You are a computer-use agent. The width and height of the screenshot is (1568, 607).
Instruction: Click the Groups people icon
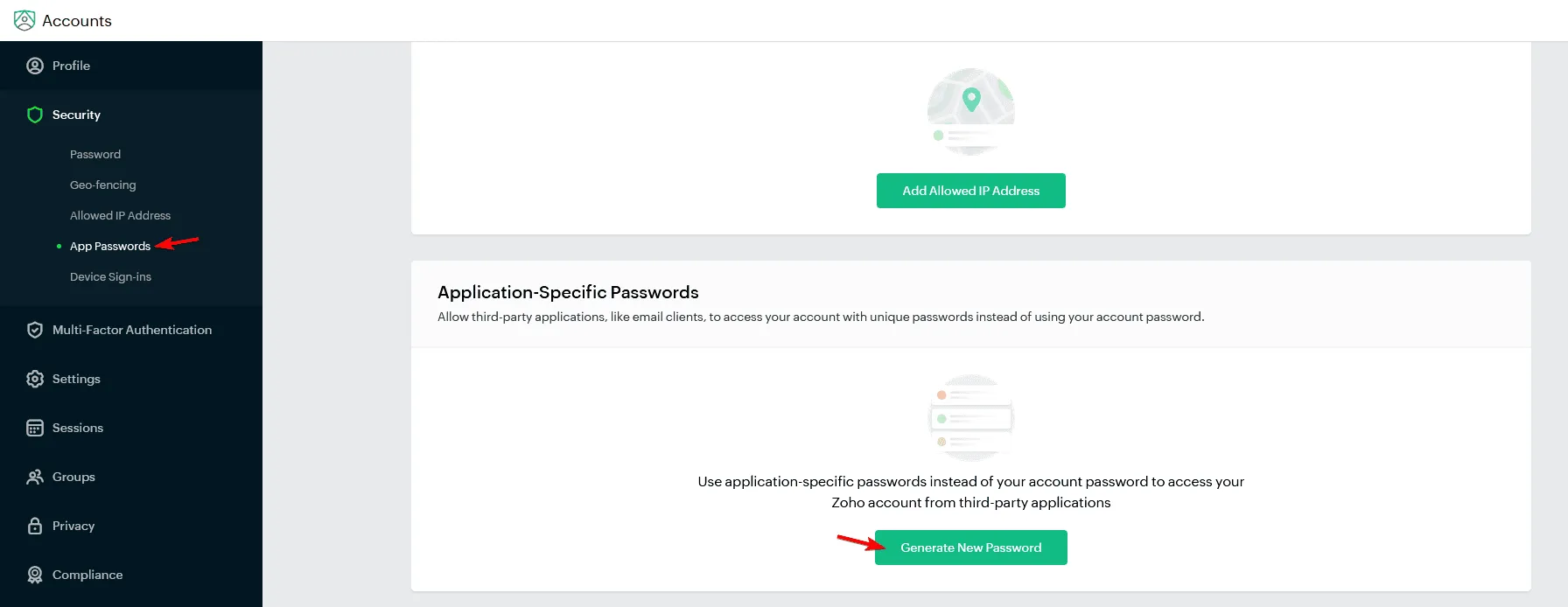[x=34, y=477]
